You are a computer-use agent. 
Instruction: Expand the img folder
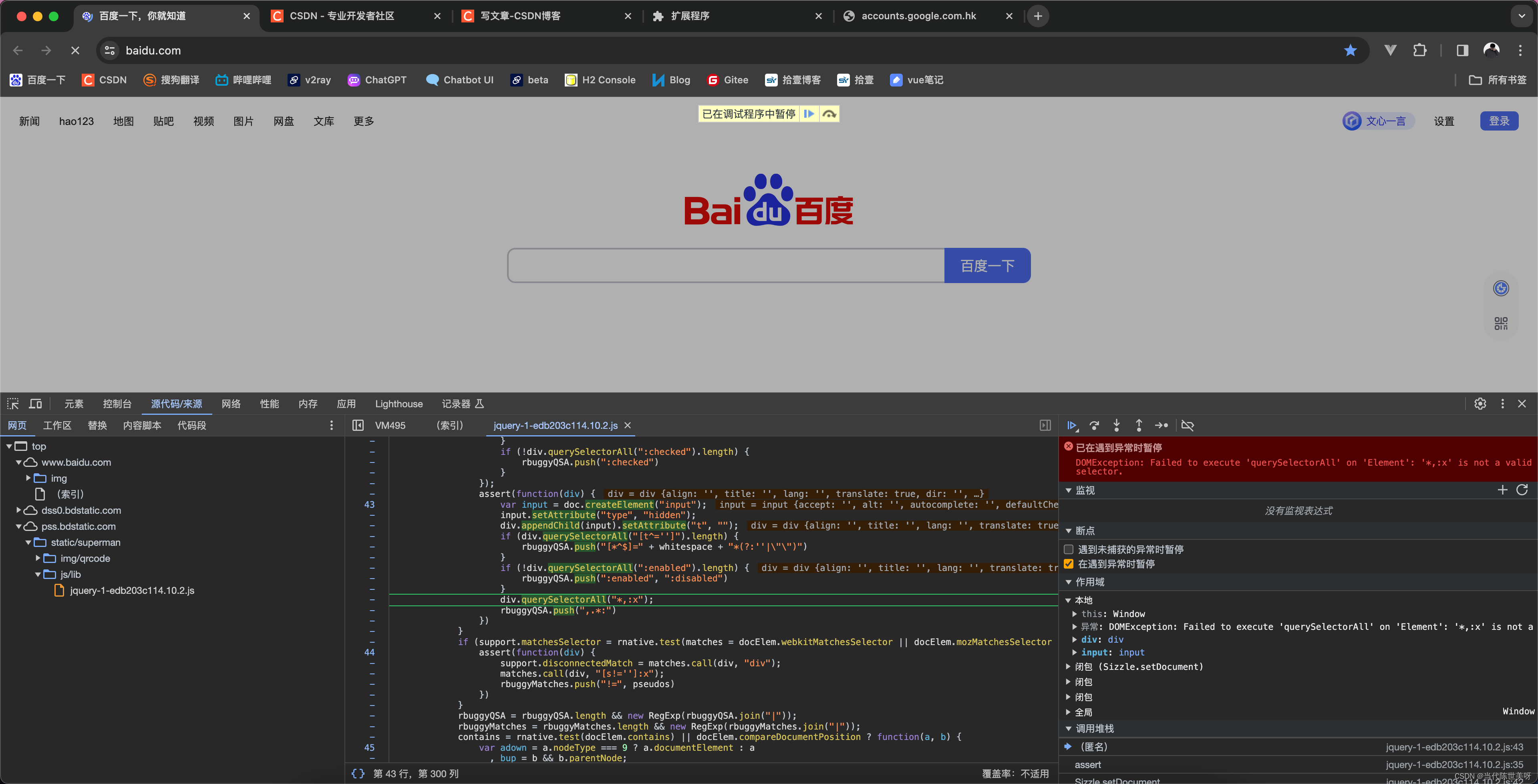pyautogui.click(x=28, y=478)
